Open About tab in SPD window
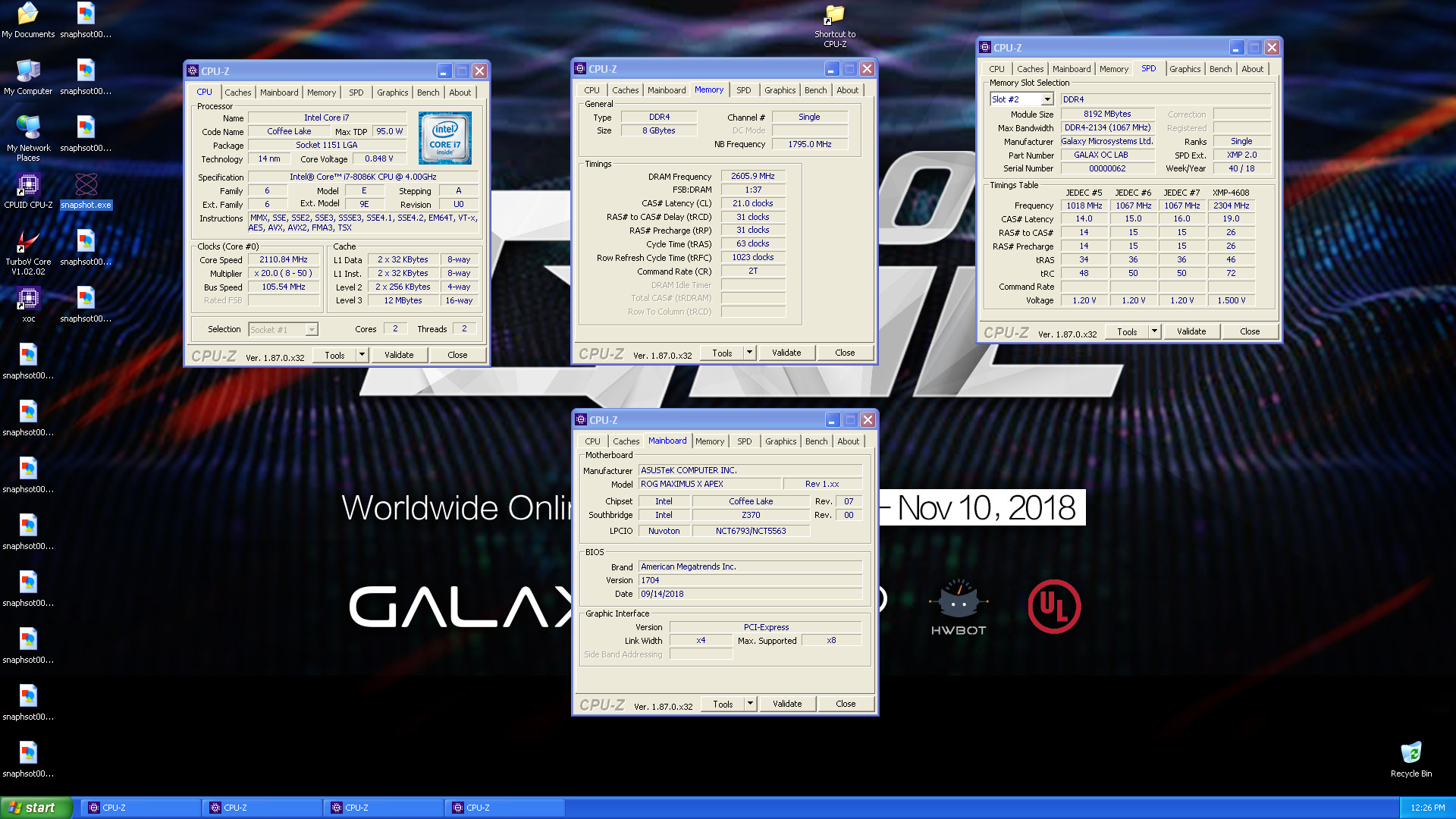 [1253, 69]
